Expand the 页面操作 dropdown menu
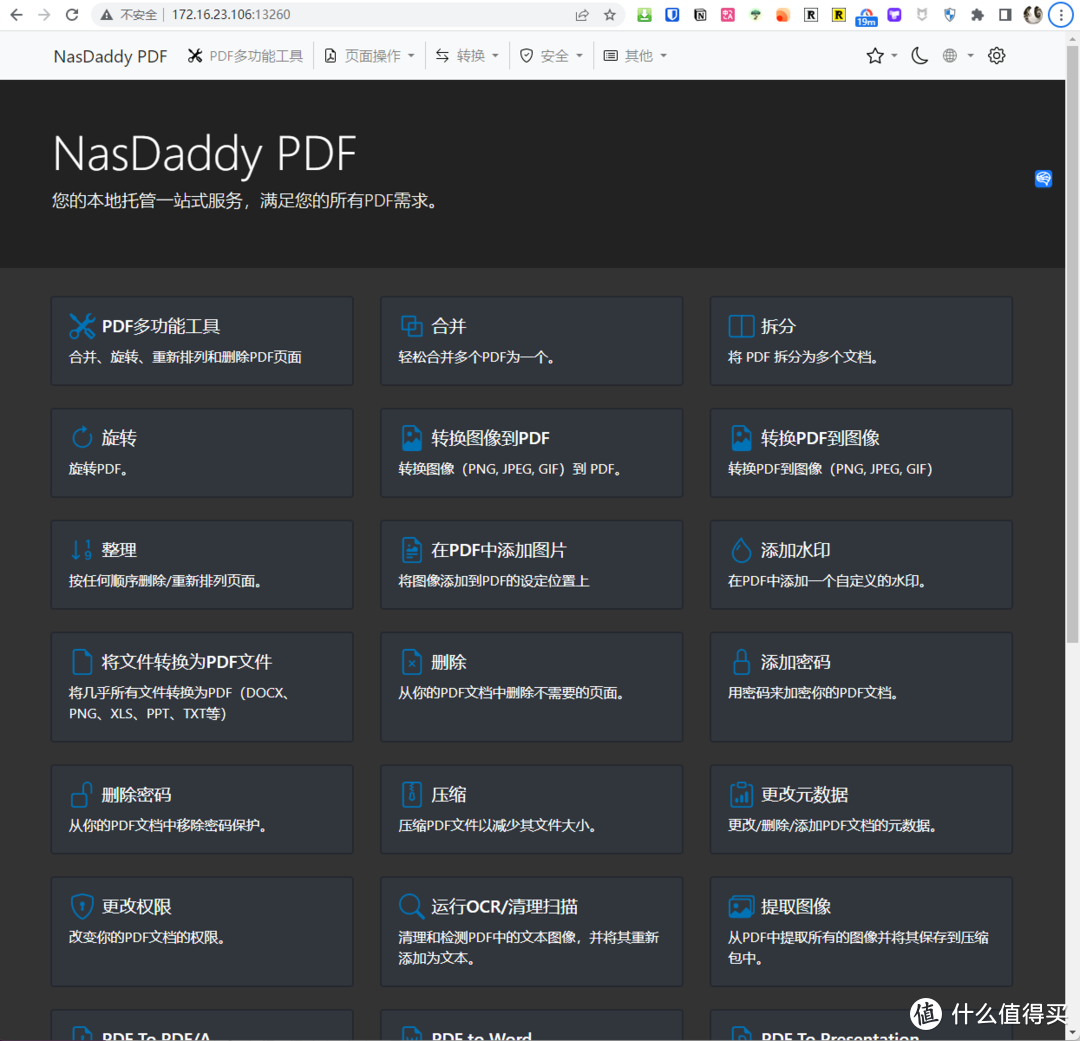The height and width of the screenshot is (1041, 1080). coord(370,55)
